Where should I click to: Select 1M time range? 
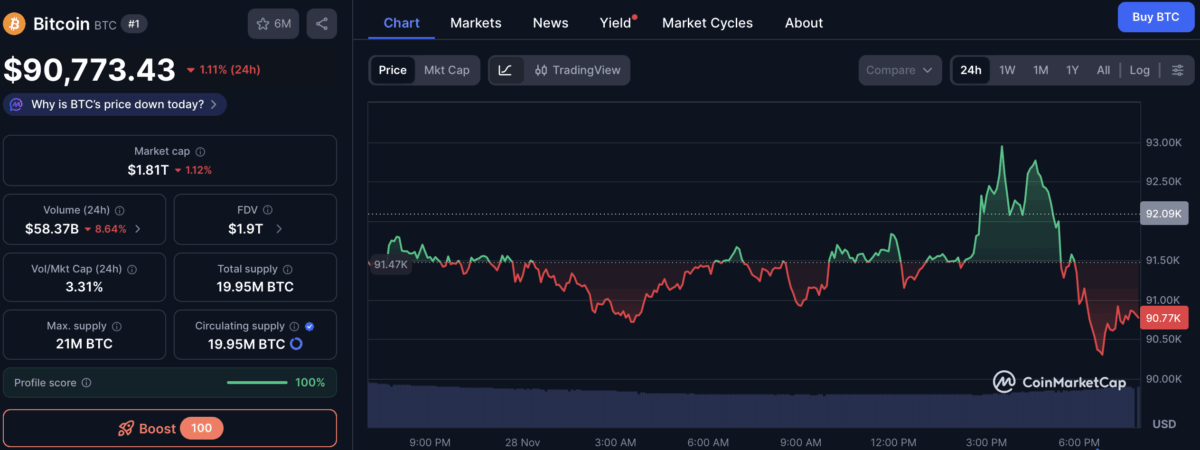[x=1041, y=70]
